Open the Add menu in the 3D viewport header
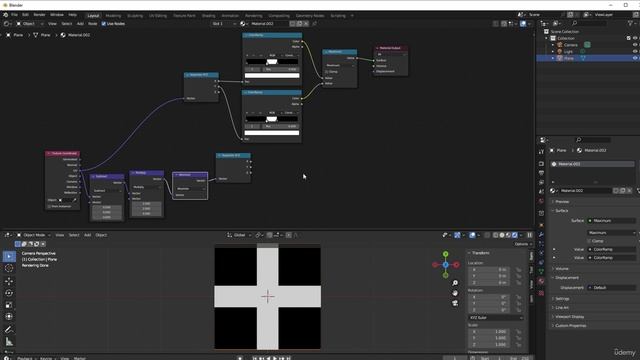Viewport: 640px width, 360px height. (x=87, y=235)
